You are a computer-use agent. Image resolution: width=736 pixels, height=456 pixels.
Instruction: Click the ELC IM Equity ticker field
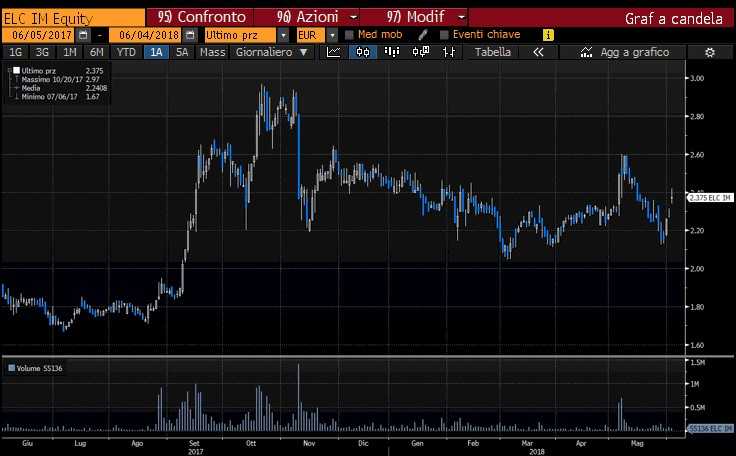[73, 18]
